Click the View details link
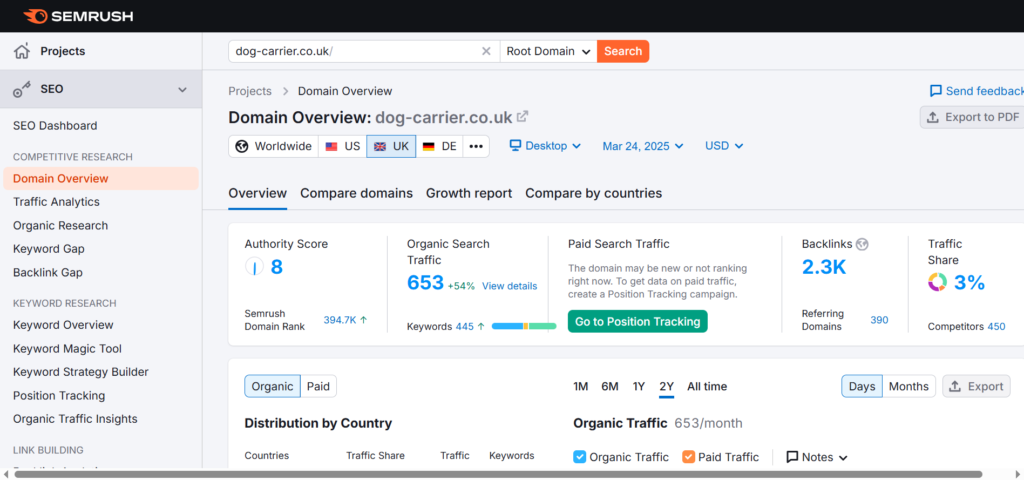This screenshot has width=1024, height=480. [509, 286]
